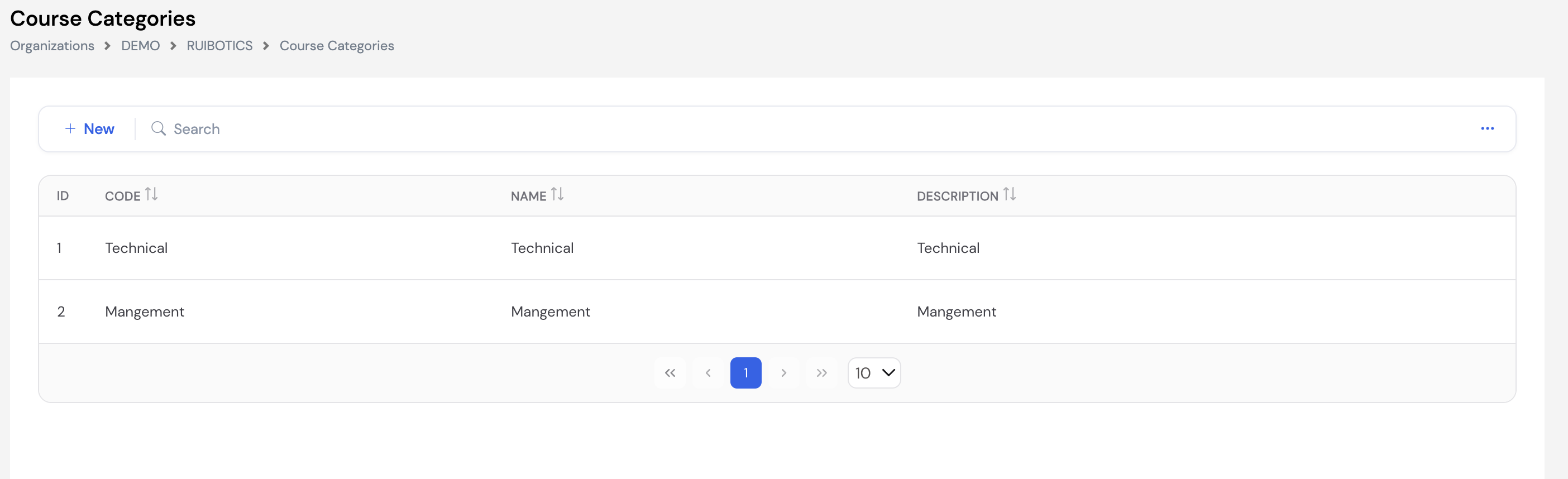The height and width of the screenshot is (479, 1568).
Task: Click the Mangement name cell in row 2
Action: 551,312
